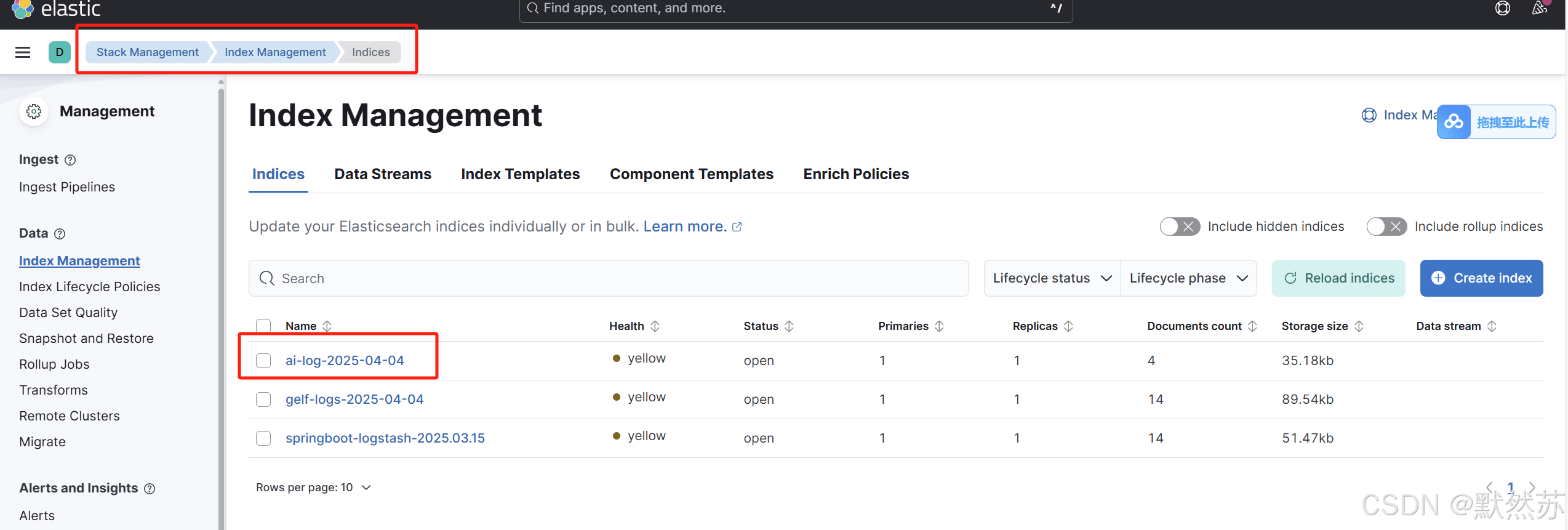Open the help menu lifebuoy icon

(1502, 8)
